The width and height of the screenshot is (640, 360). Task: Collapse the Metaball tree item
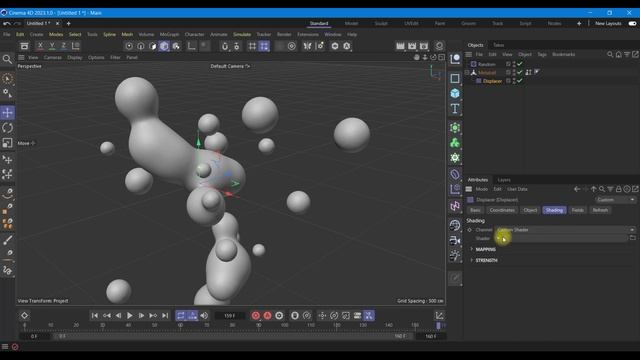click(x=467, y=73)
